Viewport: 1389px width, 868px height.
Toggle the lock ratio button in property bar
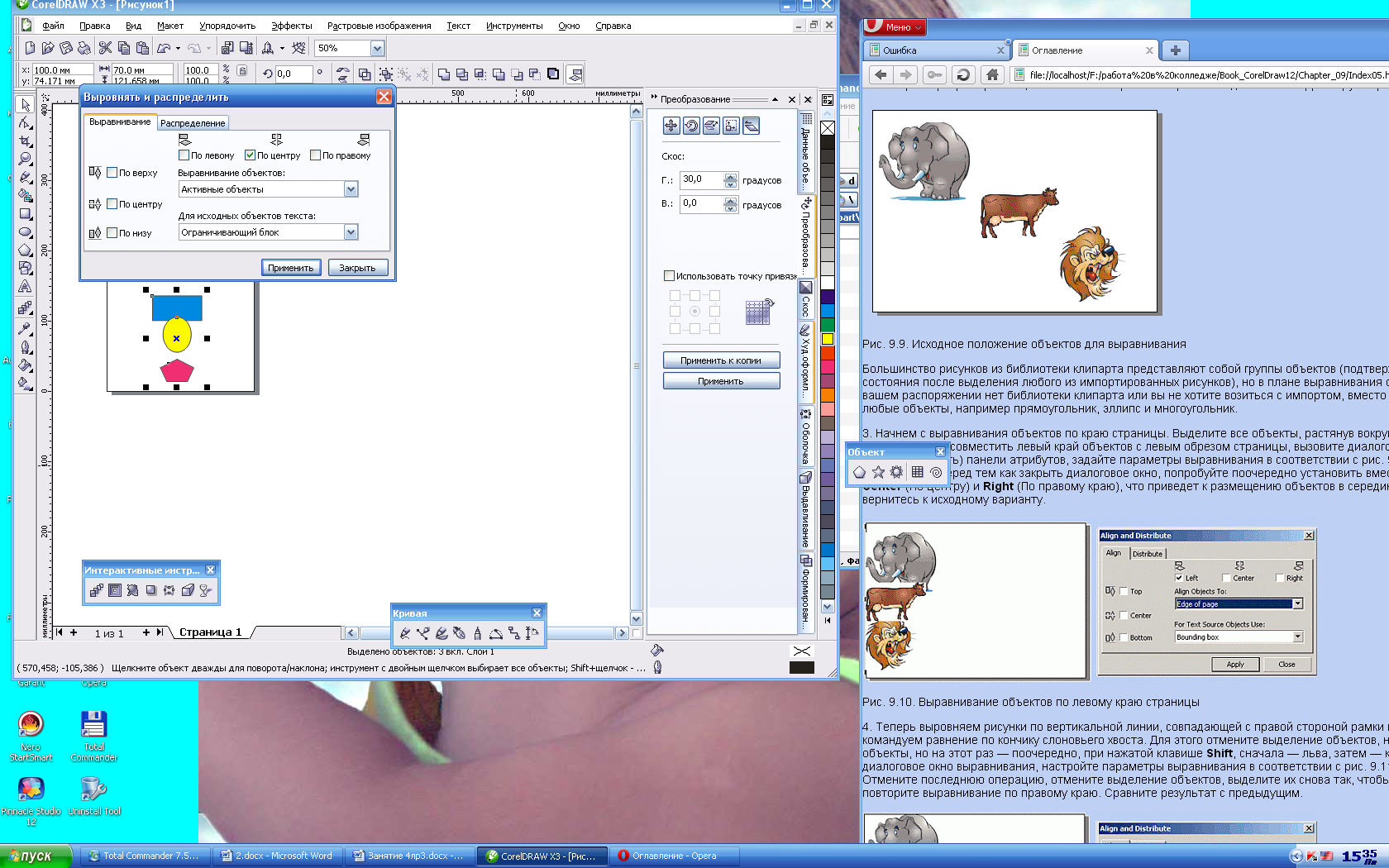tap(242, 71)
